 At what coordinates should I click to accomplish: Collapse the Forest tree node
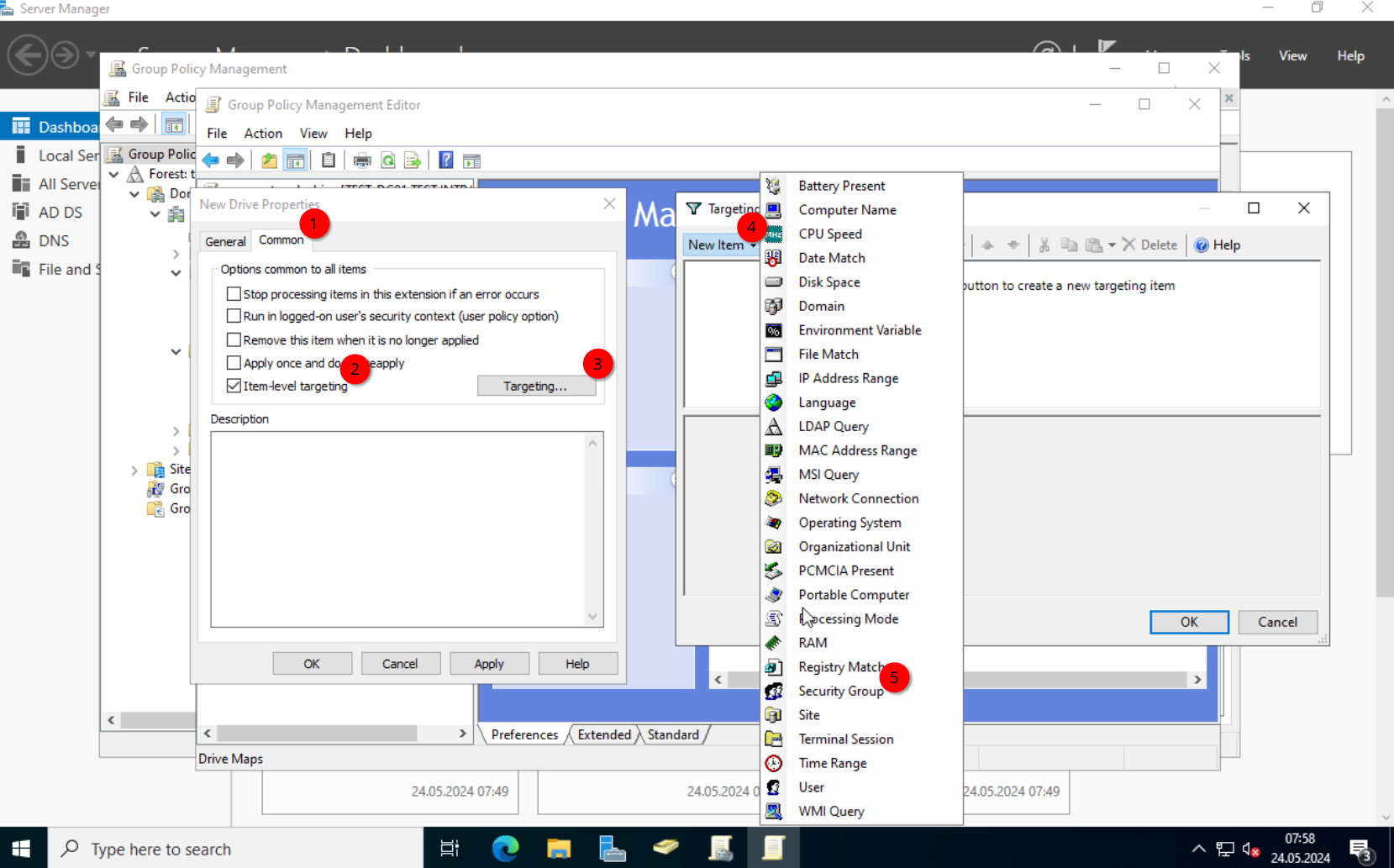click(114, 174)
